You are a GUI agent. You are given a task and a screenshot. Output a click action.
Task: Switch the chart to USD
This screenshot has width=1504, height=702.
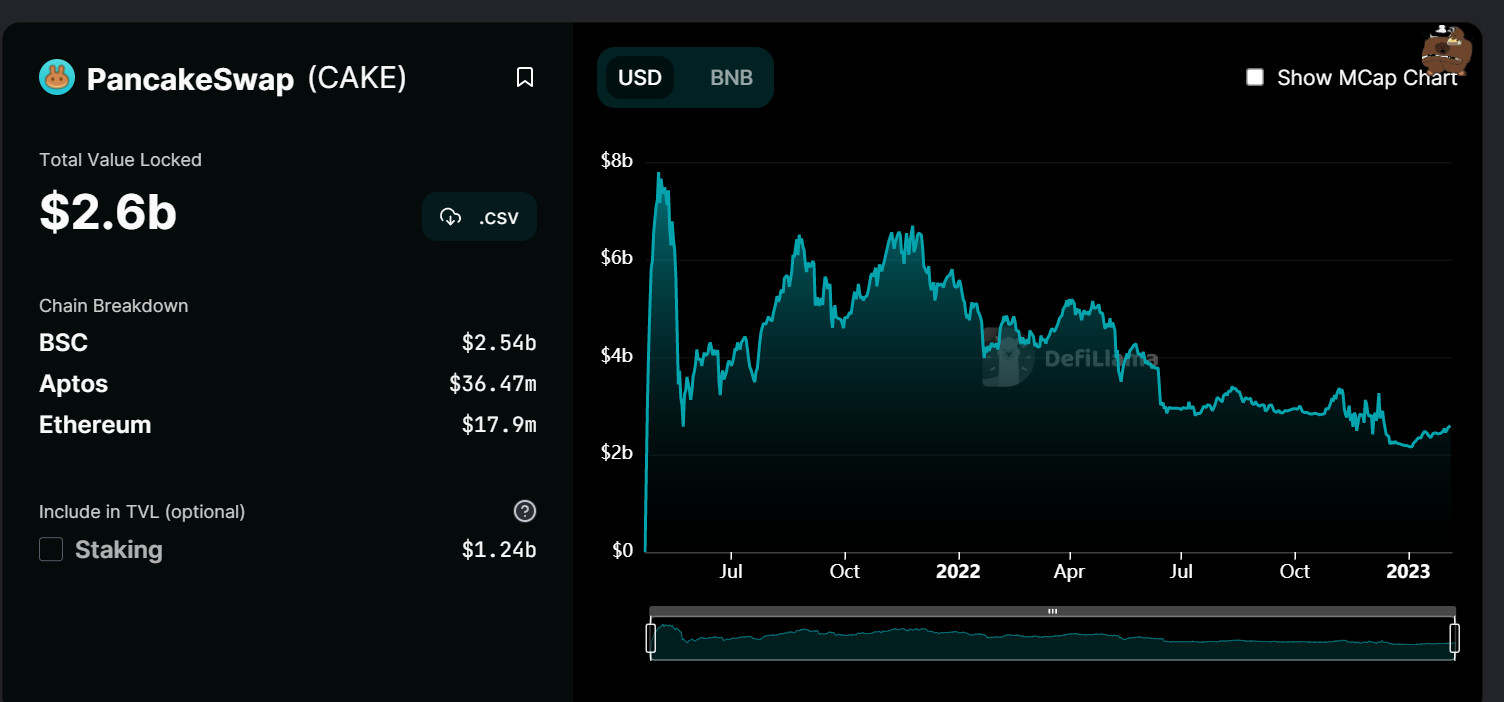(640, 77)
